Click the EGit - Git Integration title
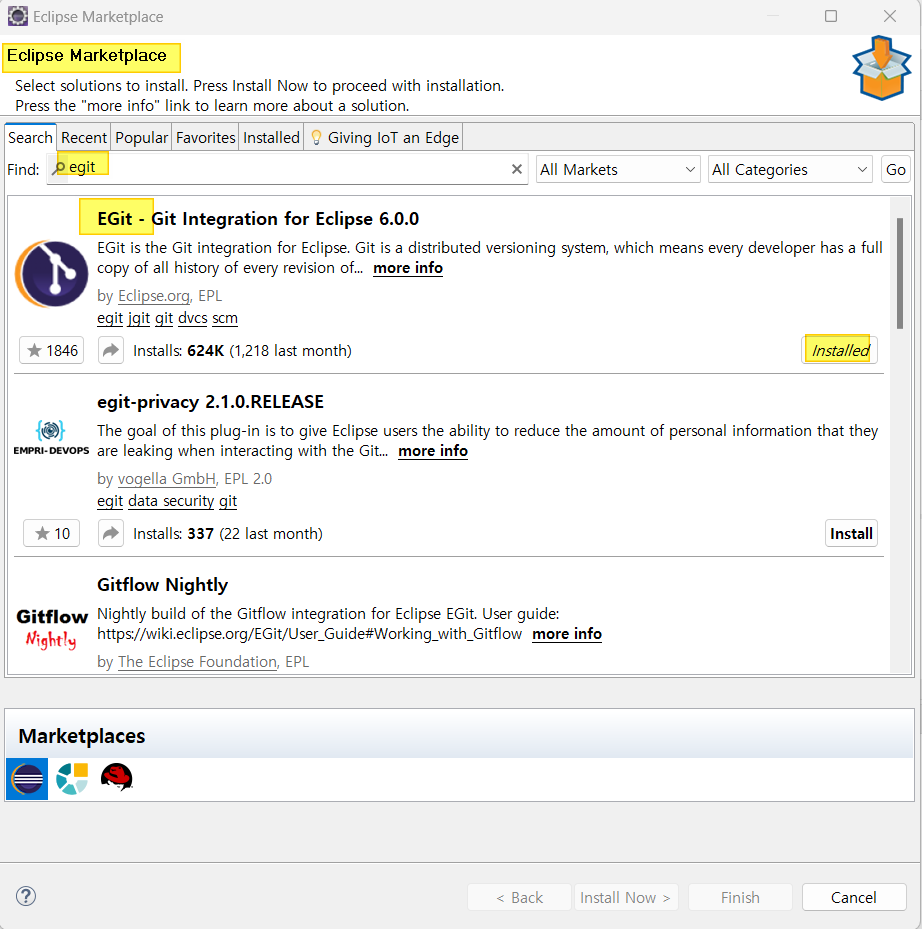Screen dimensions: 922x929 click(258, 219)
